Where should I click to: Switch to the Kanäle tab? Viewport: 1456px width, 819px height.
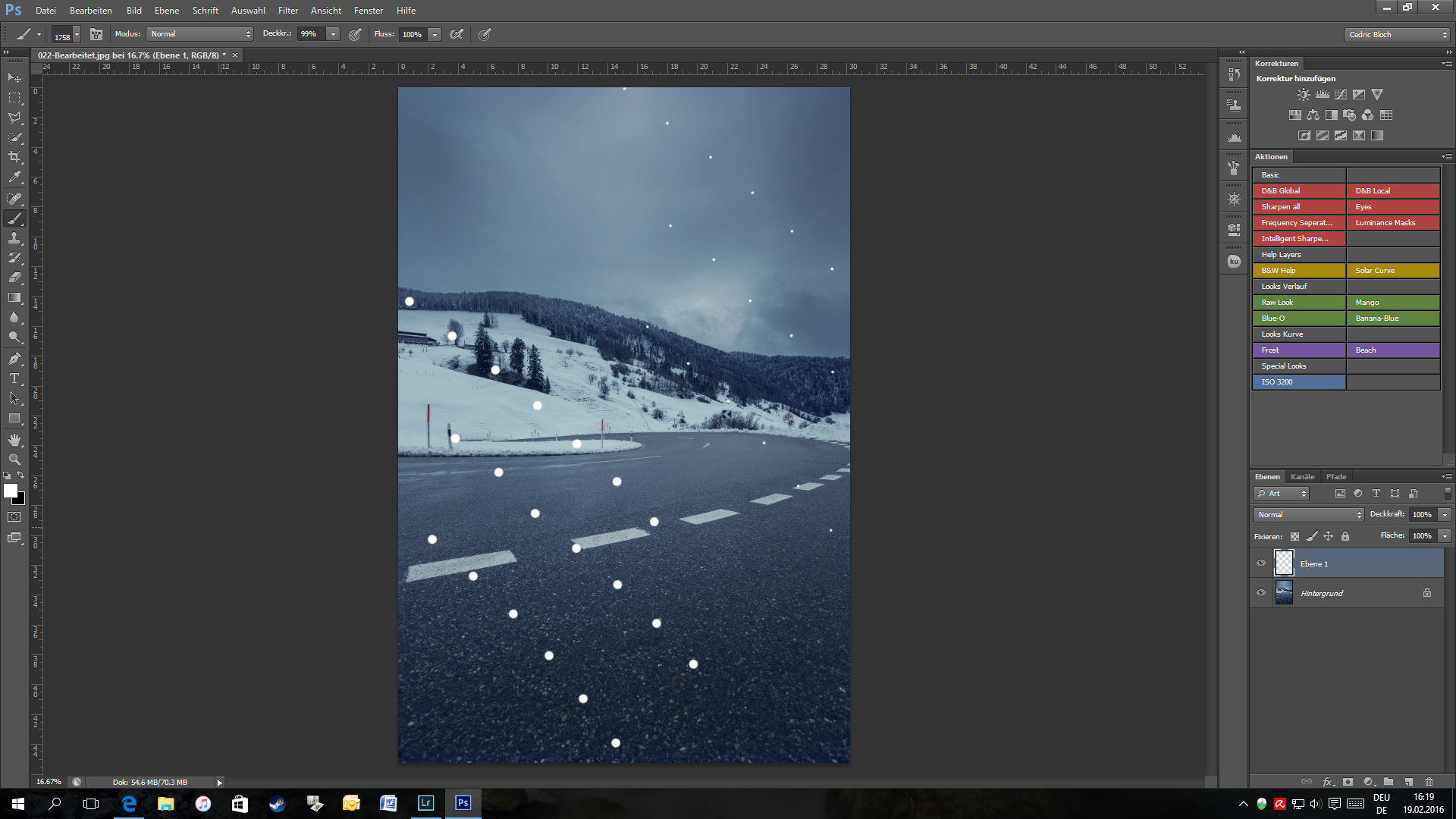(x=1302, y=477)
